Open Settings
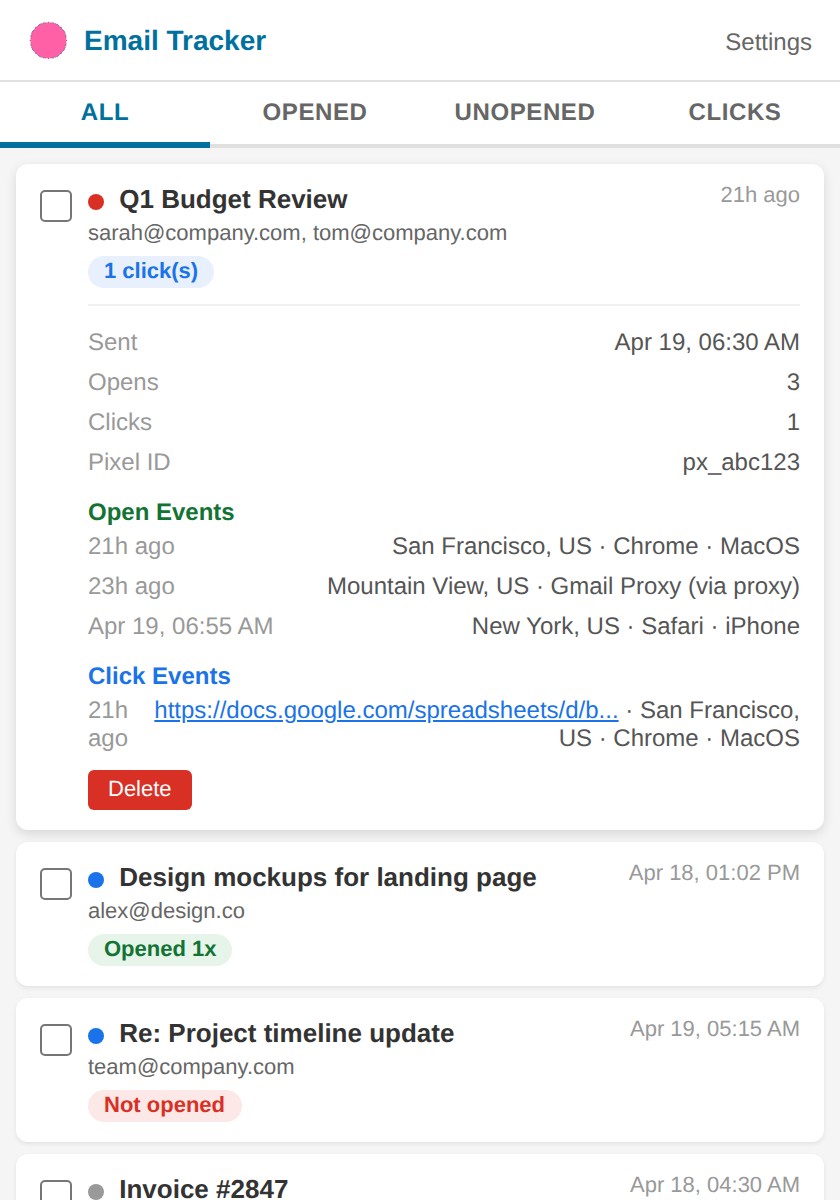This screenshot has width=840, height=1200. click(768, 42)
